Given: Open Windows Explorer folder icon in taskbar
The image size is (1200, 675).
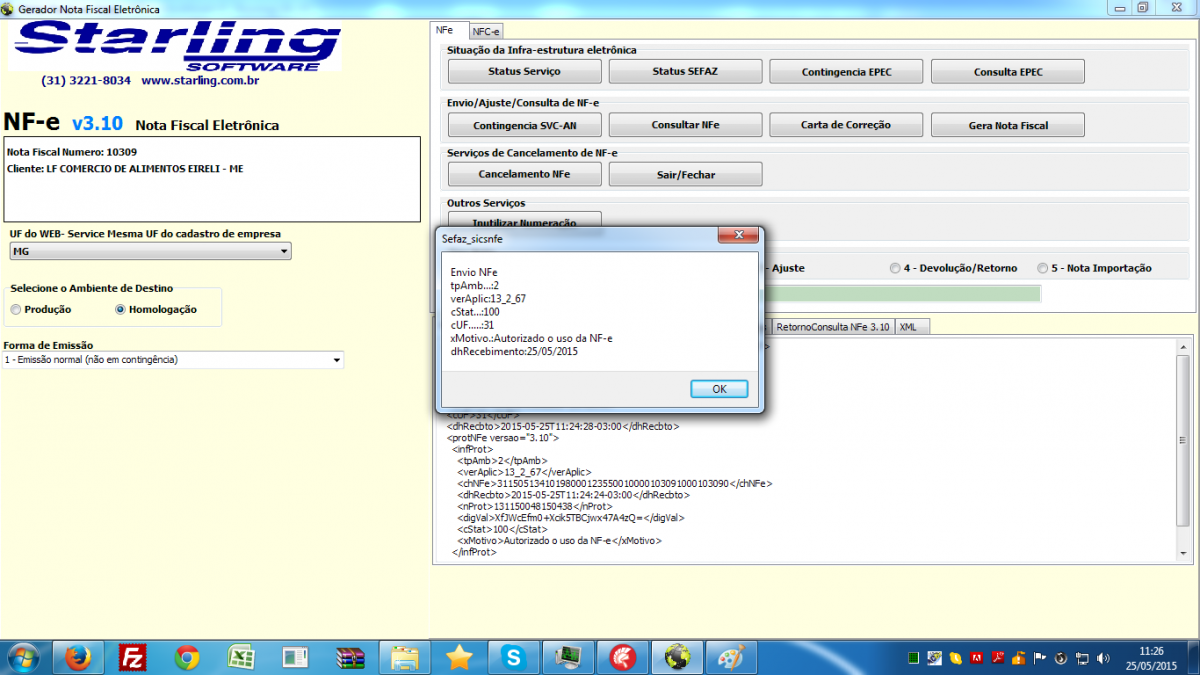Looking at the screenshot, I should click(405, 657).
